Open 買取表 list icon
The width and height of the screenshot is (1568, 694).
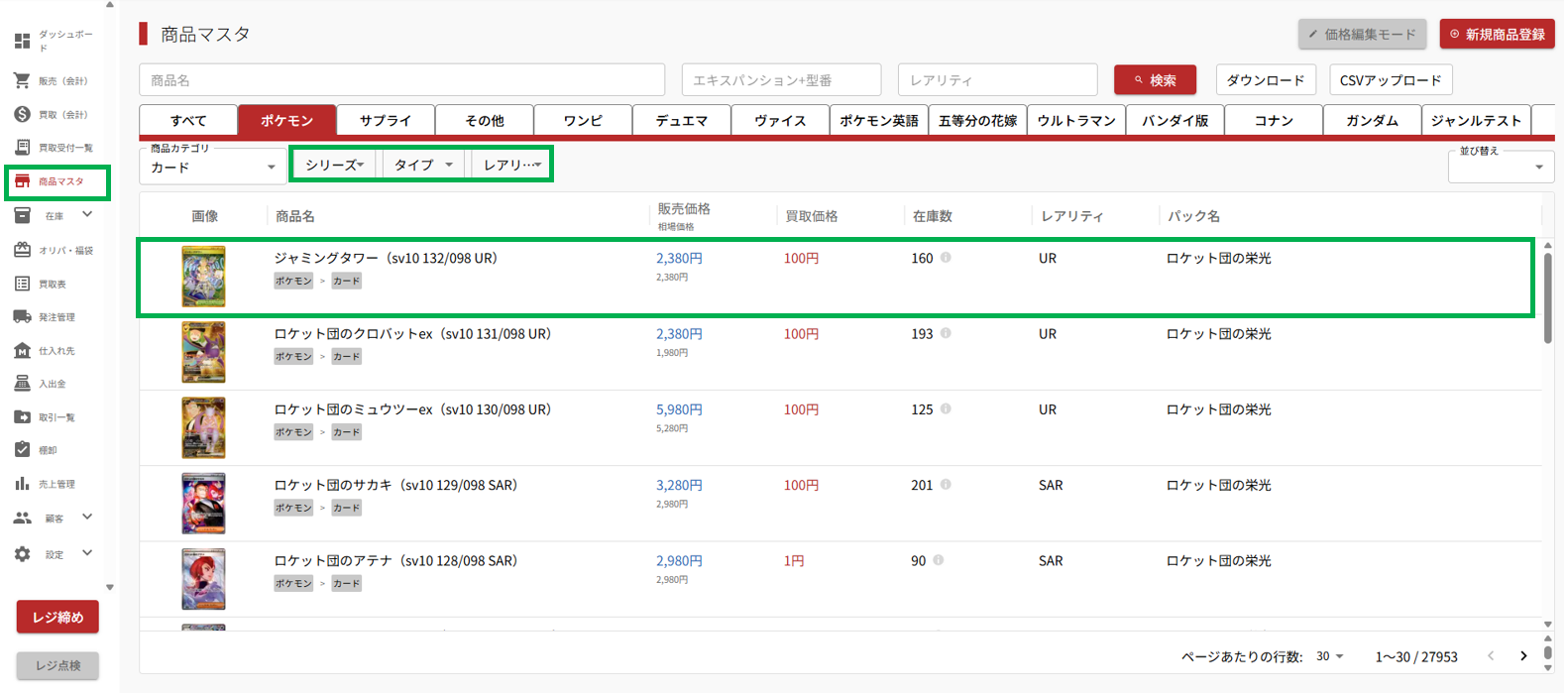click(22, 284)
